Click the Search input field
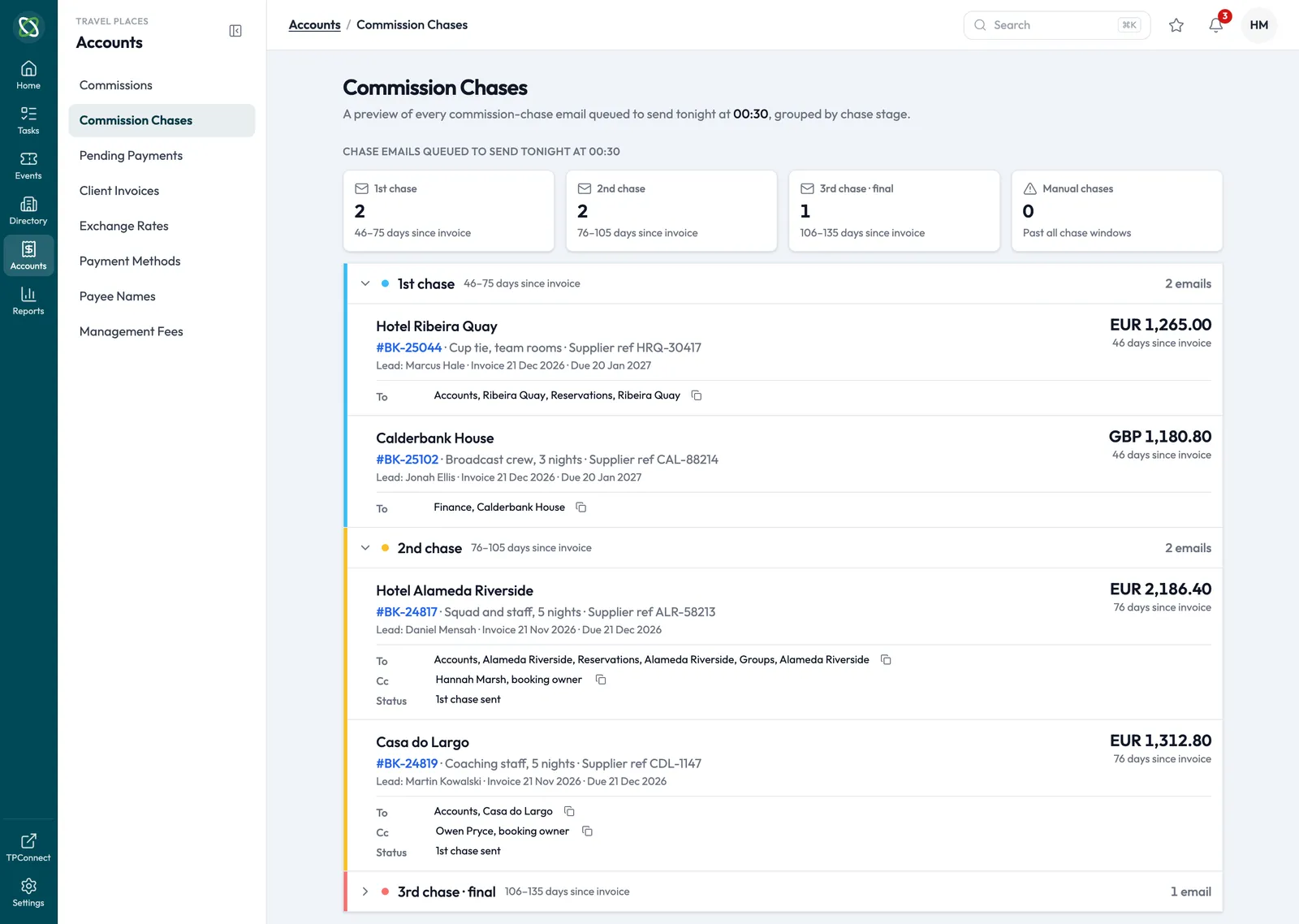Viewport: 1299px width, 924px height. click(1056, 25)
